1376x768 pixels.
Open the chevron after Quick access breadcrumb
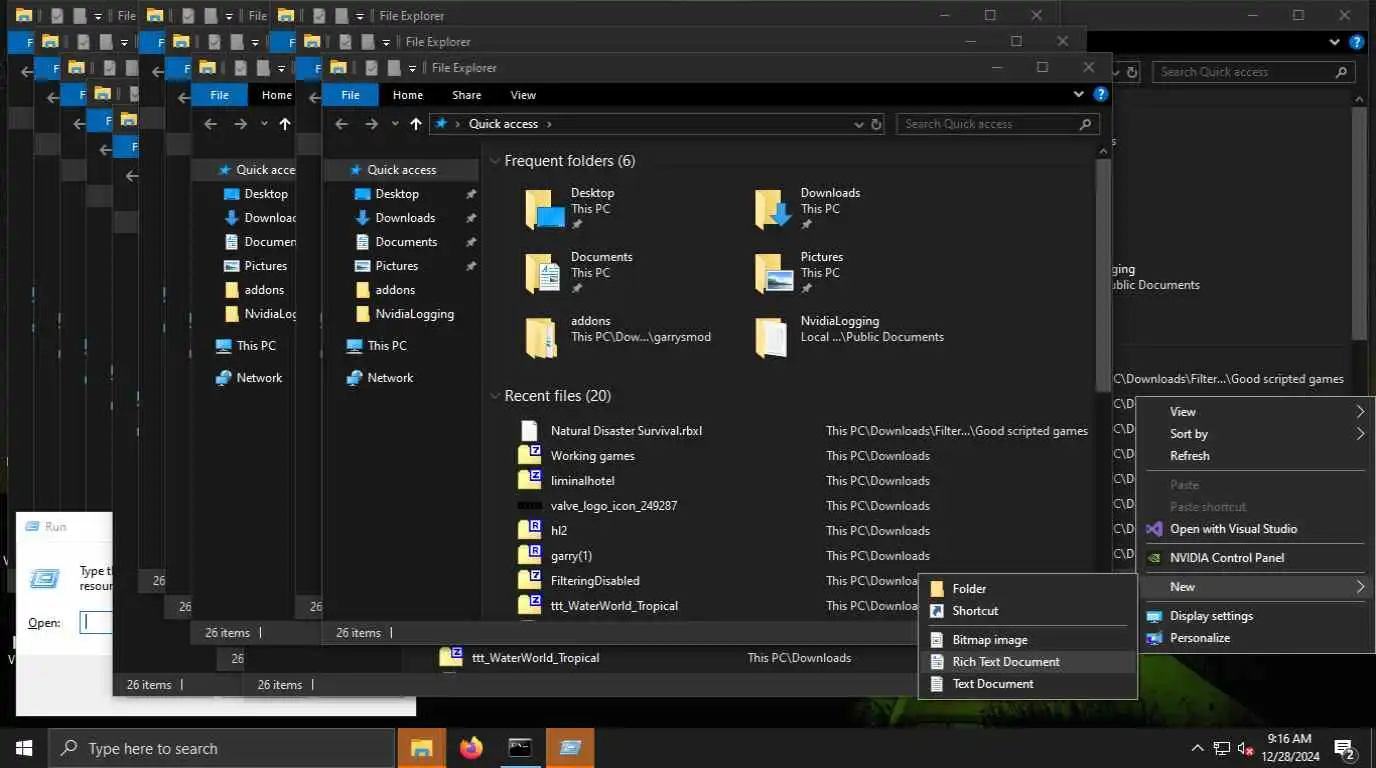[549, 124]
